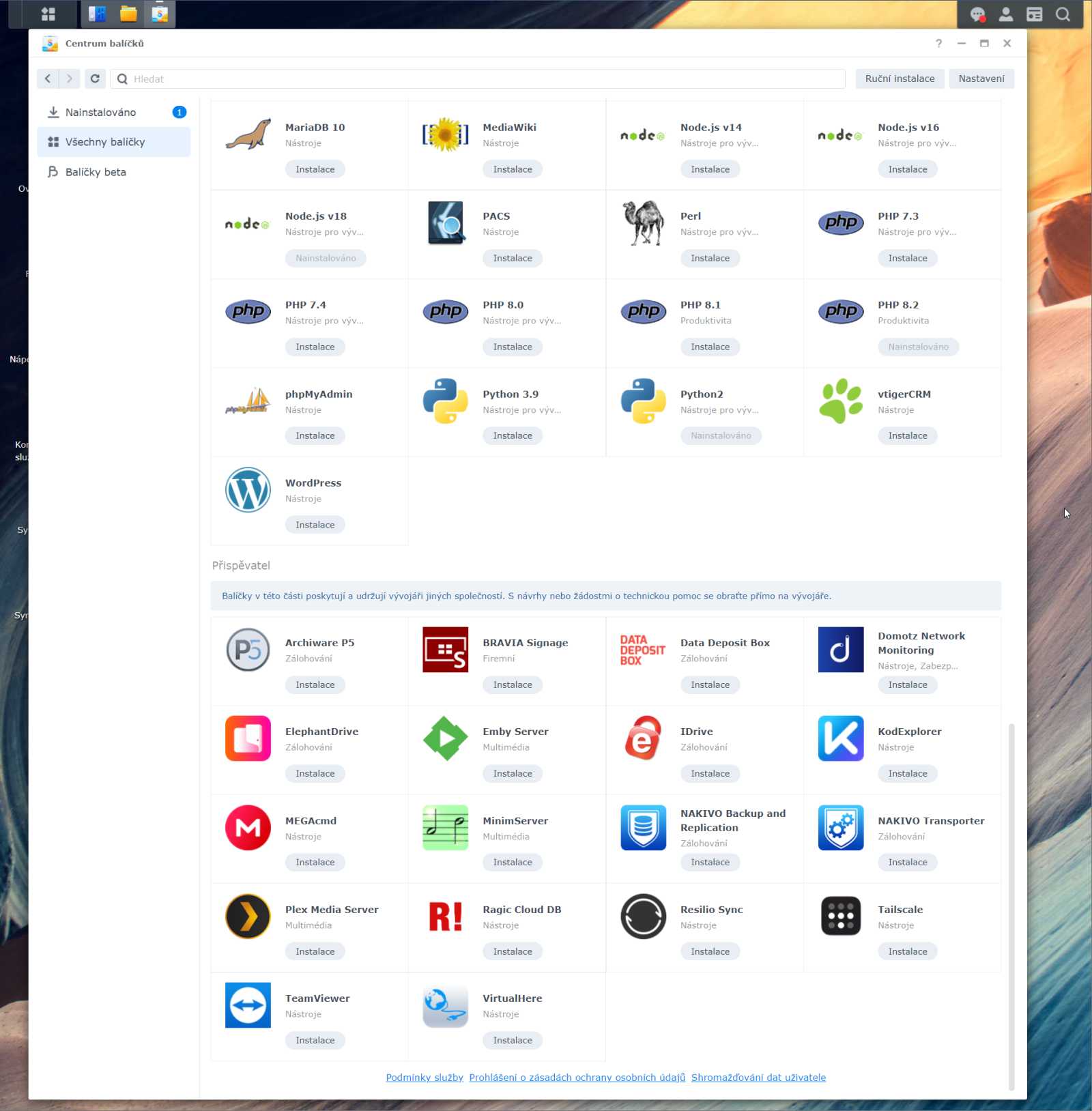The width and height of the screenshot is (1092, 1111).
Task: Open the help question mark
Action: pos(938,43)
